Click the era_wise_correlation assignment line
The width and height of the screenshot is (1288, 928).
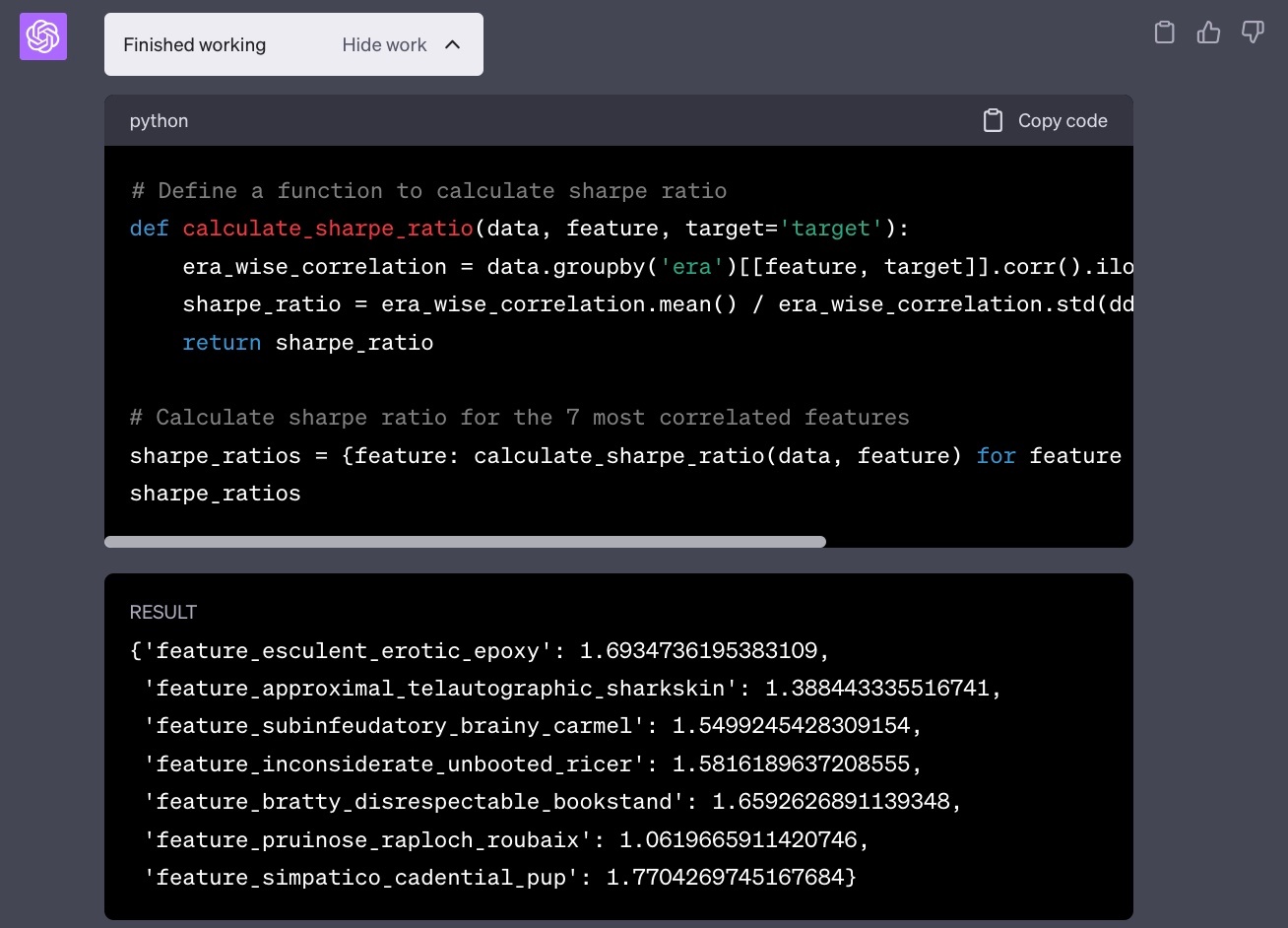click(x=658, y=266)
